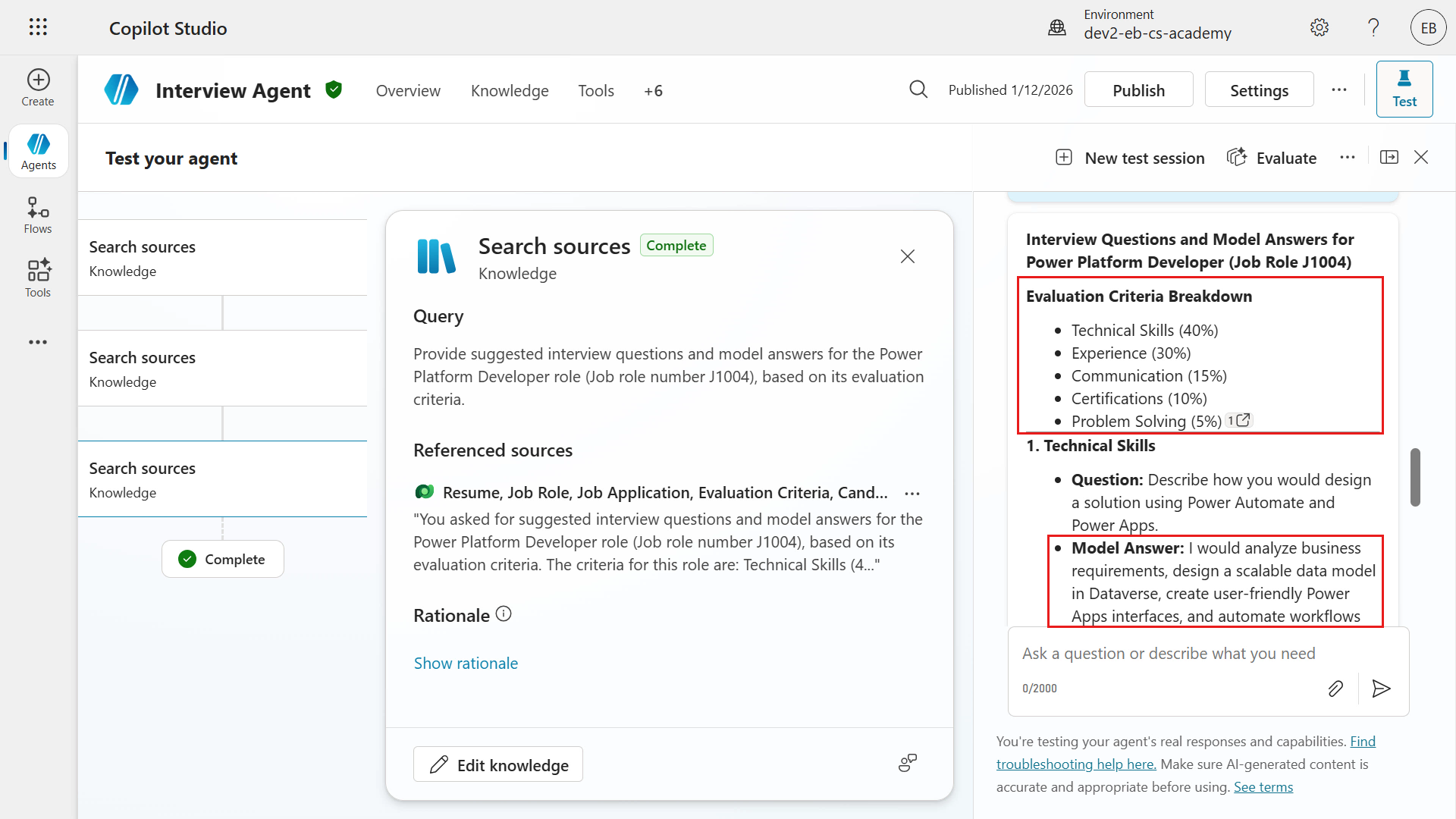Click the search magnifier icon
The image size is (1456, 819).
[918, 89]
